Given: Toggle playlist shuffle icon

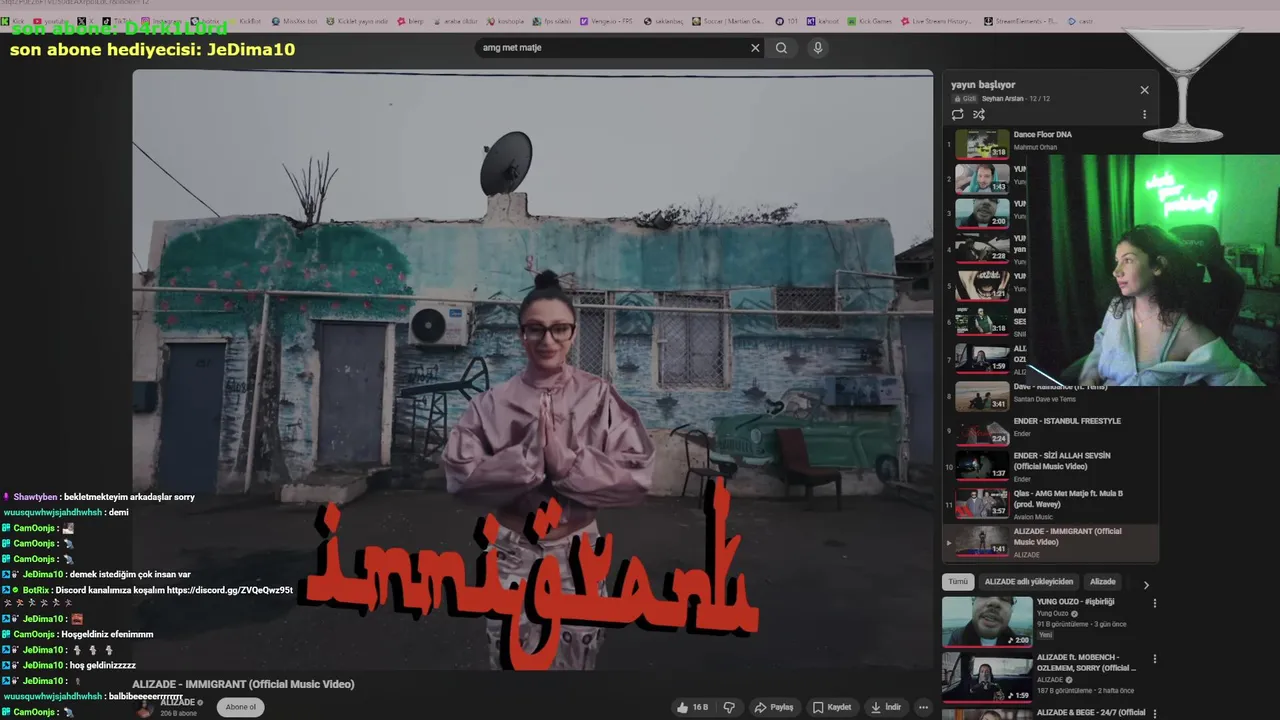Looking at the screenshot, I should tap(979, 115).
